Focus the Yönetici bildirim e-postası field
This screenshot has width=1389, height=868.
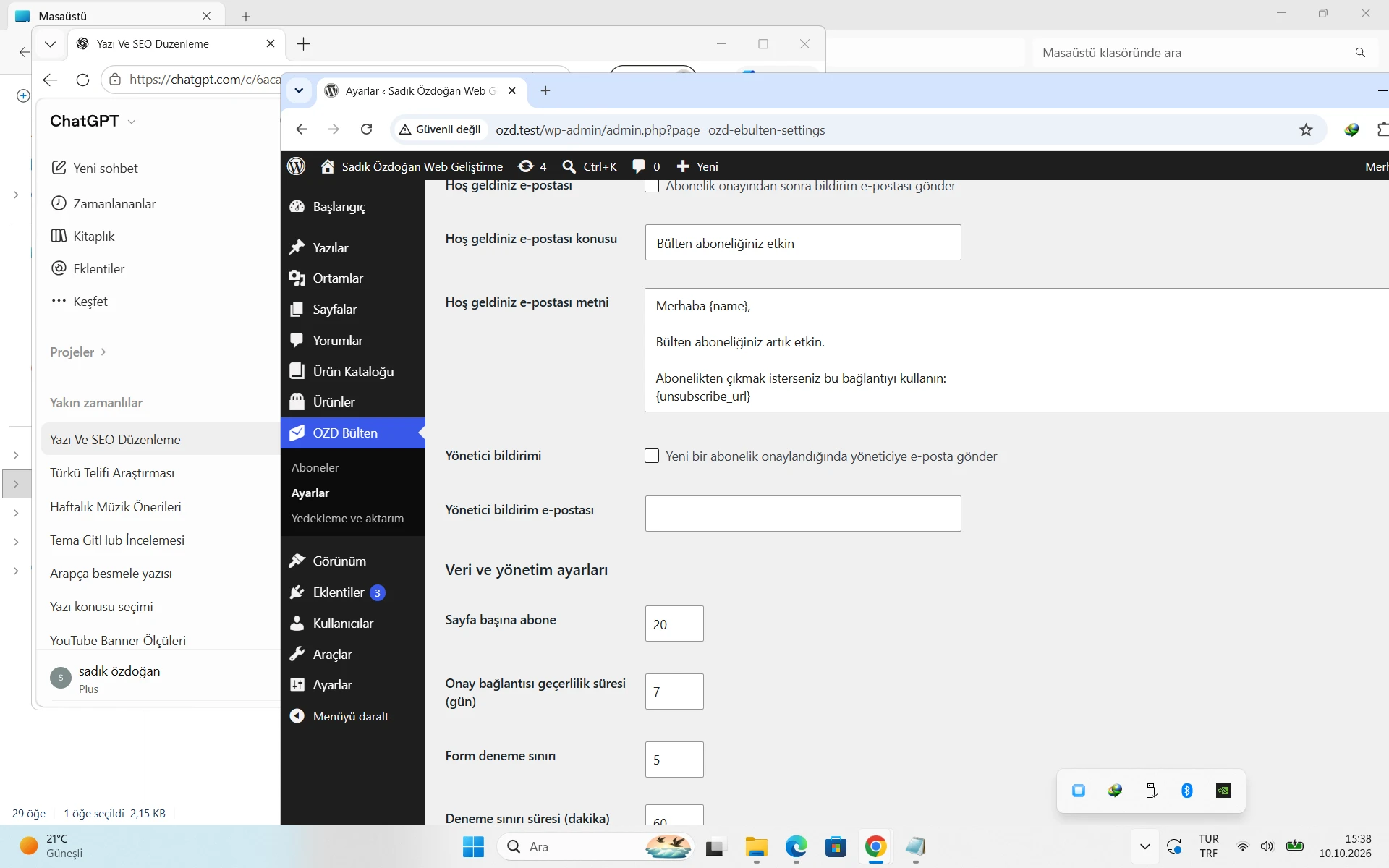click(x=803, y=514)
